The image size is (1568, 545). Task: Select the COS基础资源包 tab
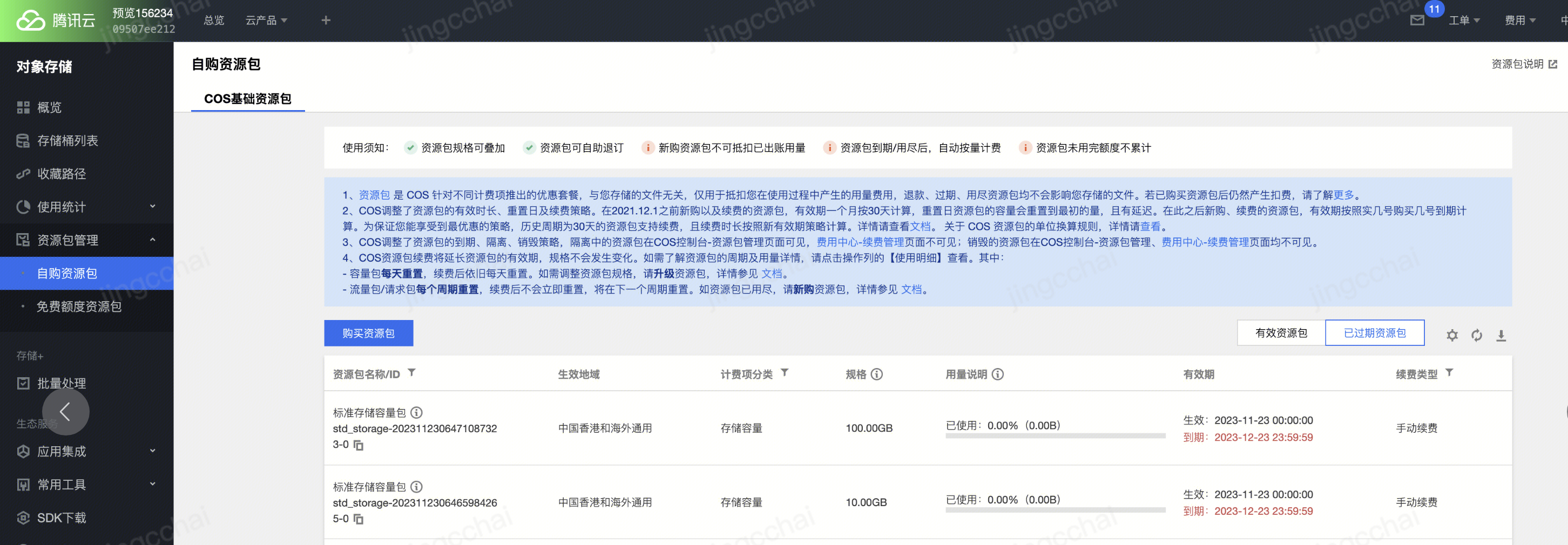coord(247,99)
